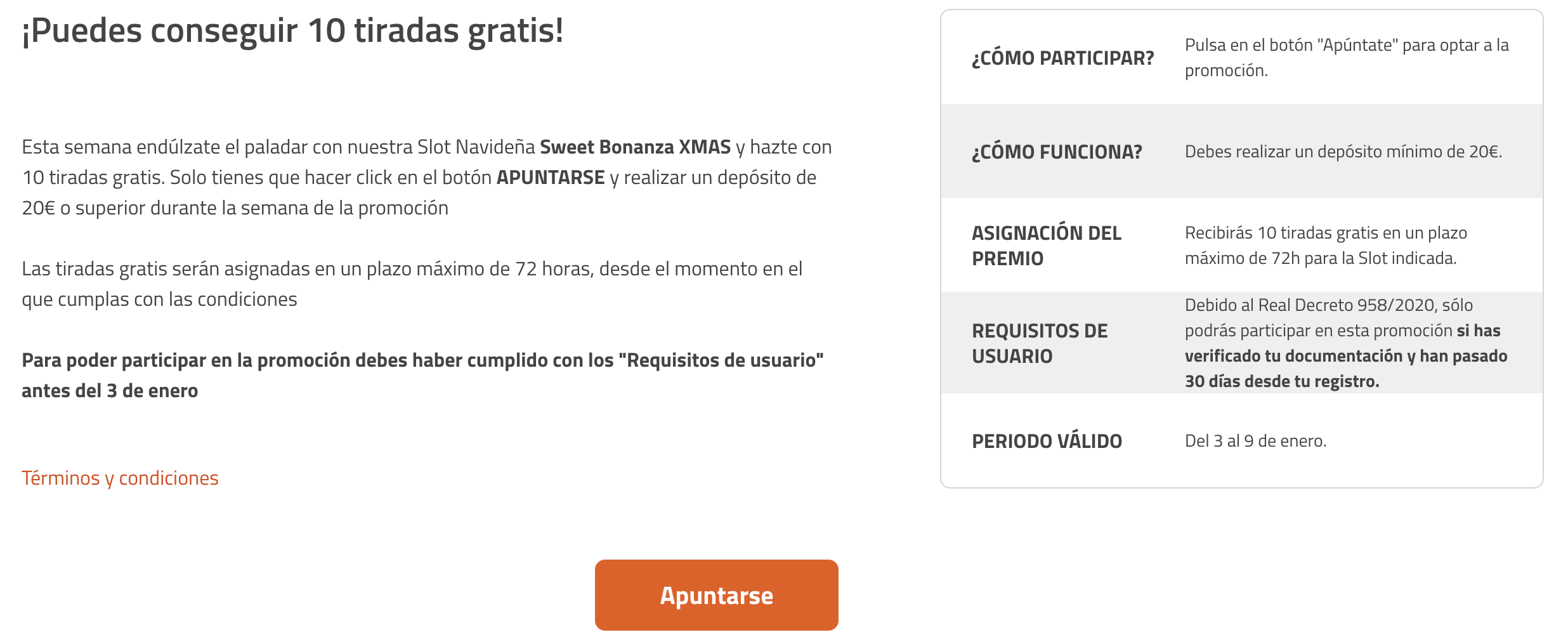Select the ¡Puedes conseguir 10 tiradas gratis! heading

(x=292, y=30)
